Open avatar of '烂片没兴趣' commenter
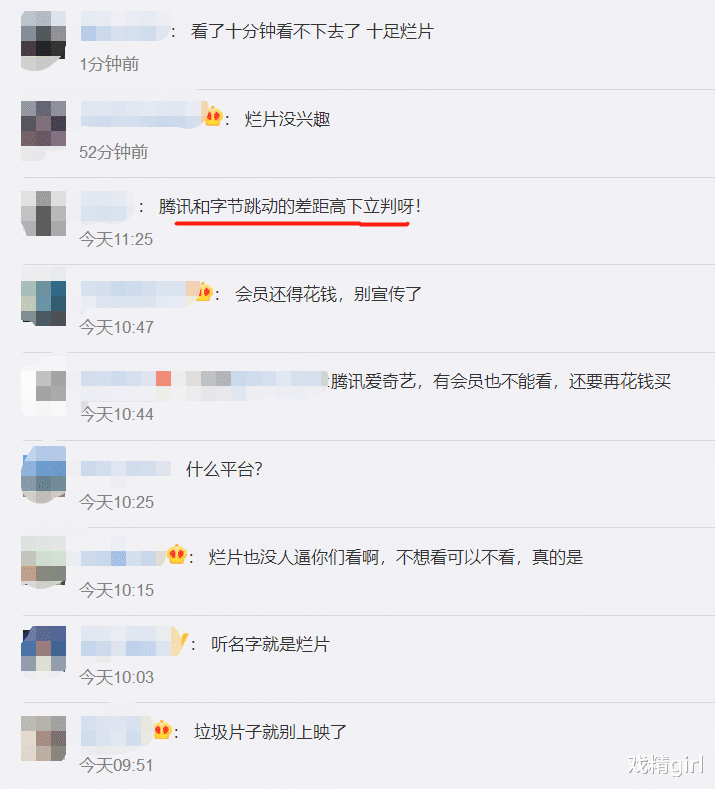Viewport: 715px width, 789px height. coord(43,130)
